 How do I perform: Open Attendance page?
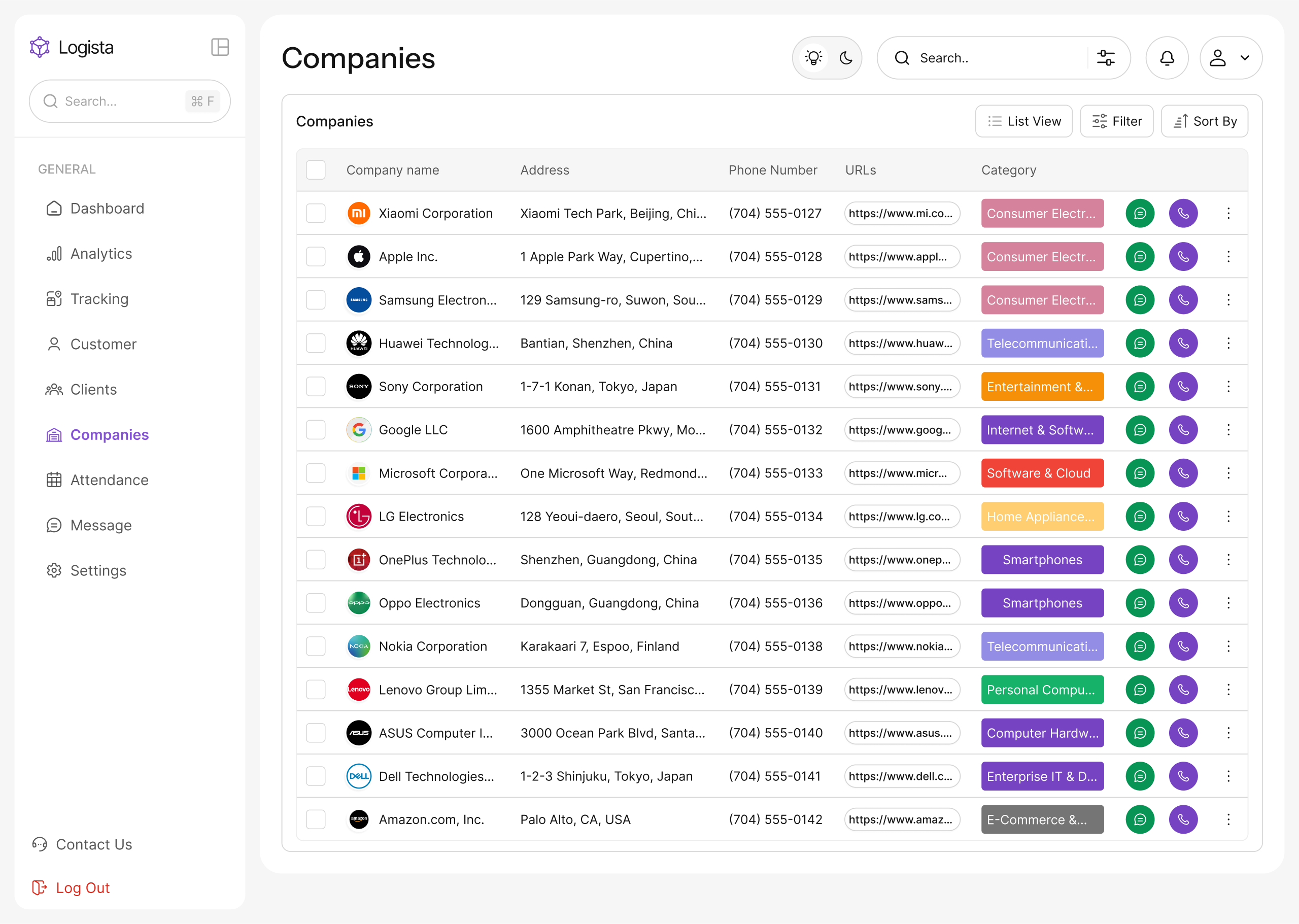[x=97, y=480]
